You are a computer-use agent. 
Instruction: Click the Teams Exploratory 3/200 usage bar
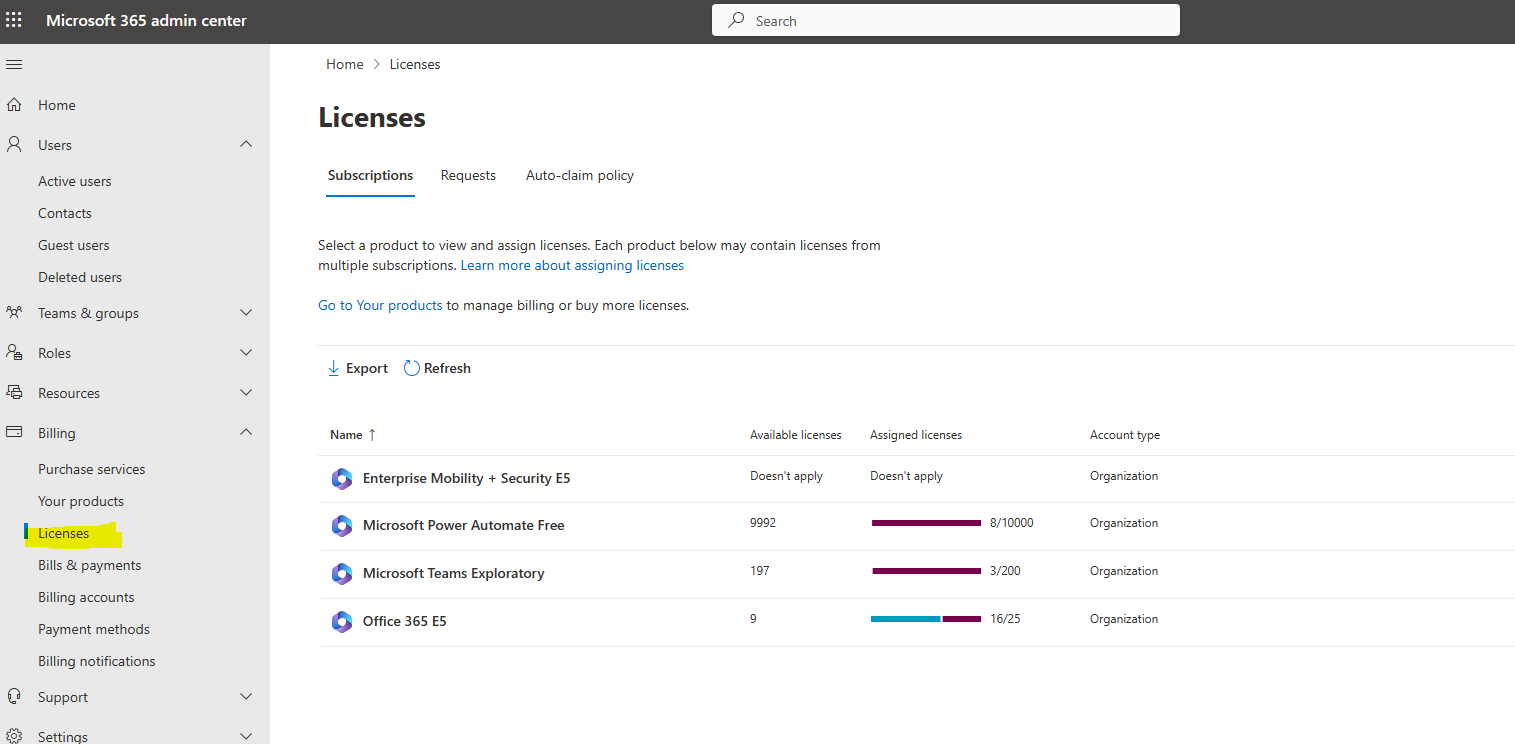[926, 571]
